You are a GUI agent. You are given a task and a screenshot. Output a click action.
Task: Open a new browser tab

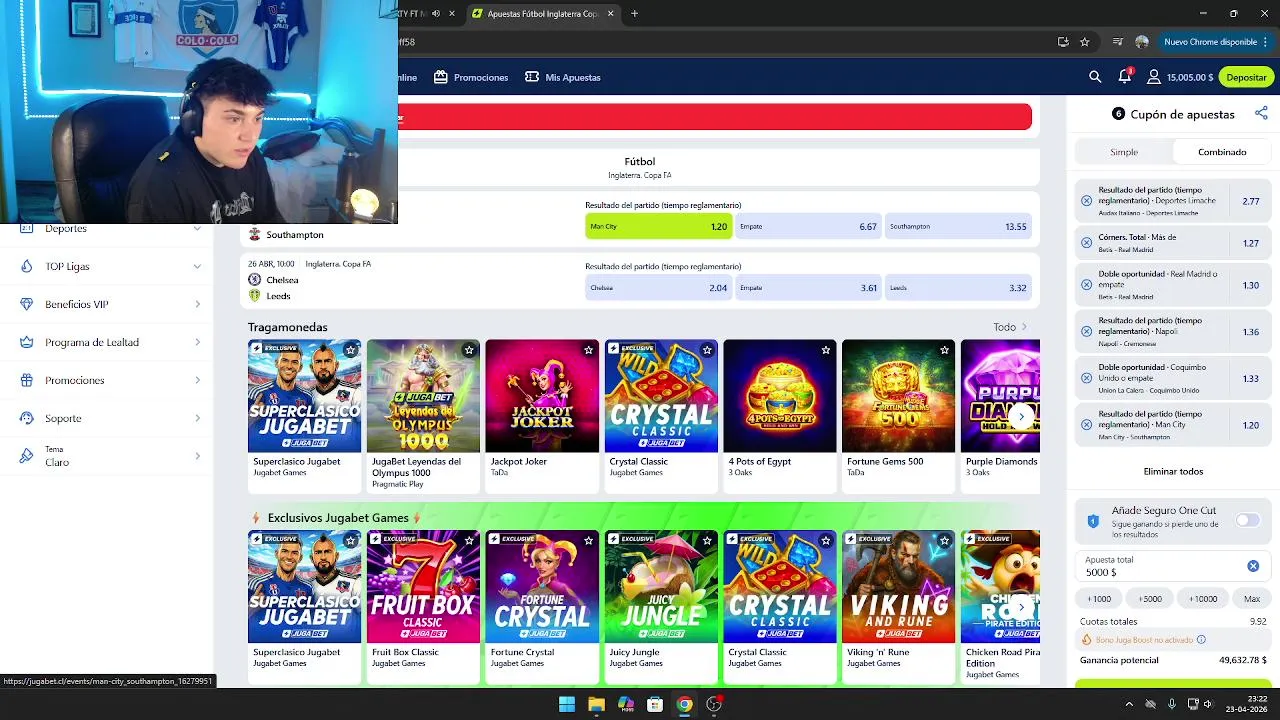point(634,13)
